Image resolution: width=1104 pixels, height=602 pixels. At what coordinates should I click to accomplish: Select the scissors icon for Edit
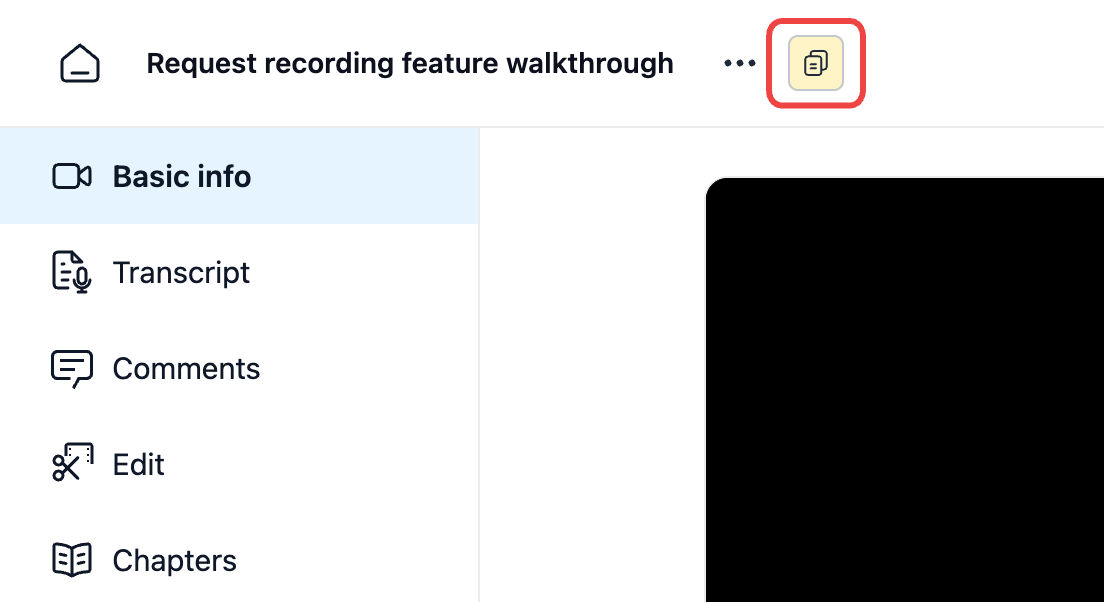tap(70, 463)
